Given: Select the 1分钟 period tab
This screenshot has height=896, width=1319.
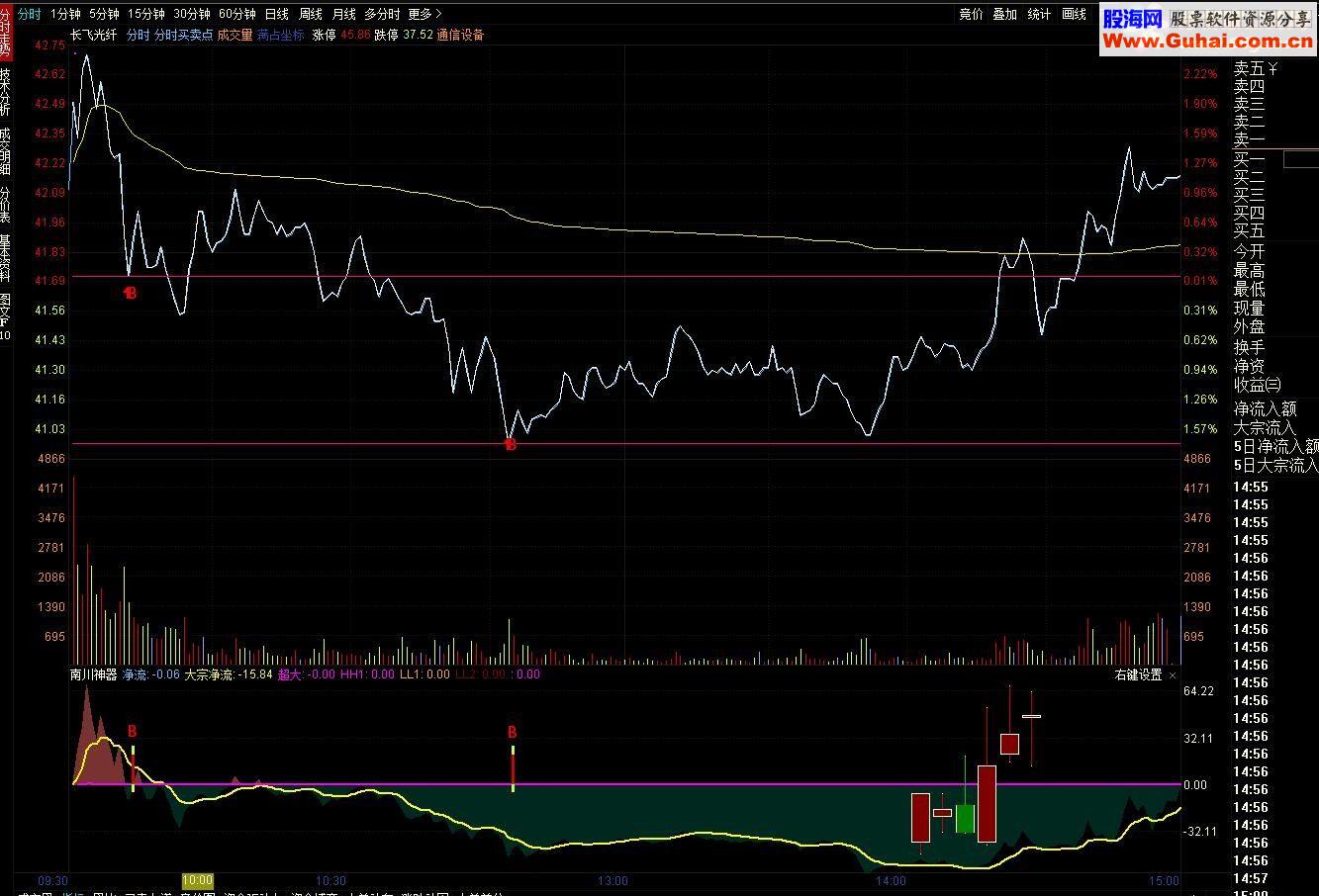Looking at the screenshot, I should pos(65,14).
